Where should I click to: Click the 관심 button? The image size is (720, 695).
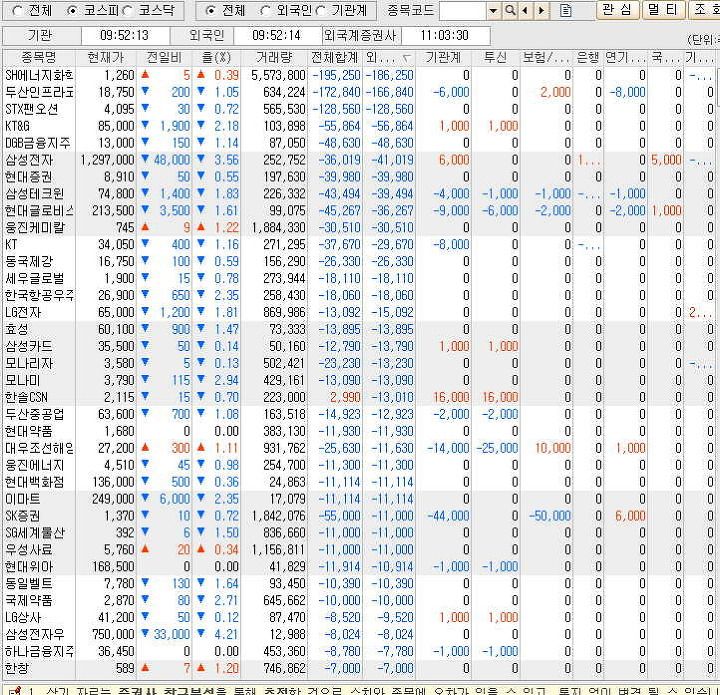(x=617, y=10)
